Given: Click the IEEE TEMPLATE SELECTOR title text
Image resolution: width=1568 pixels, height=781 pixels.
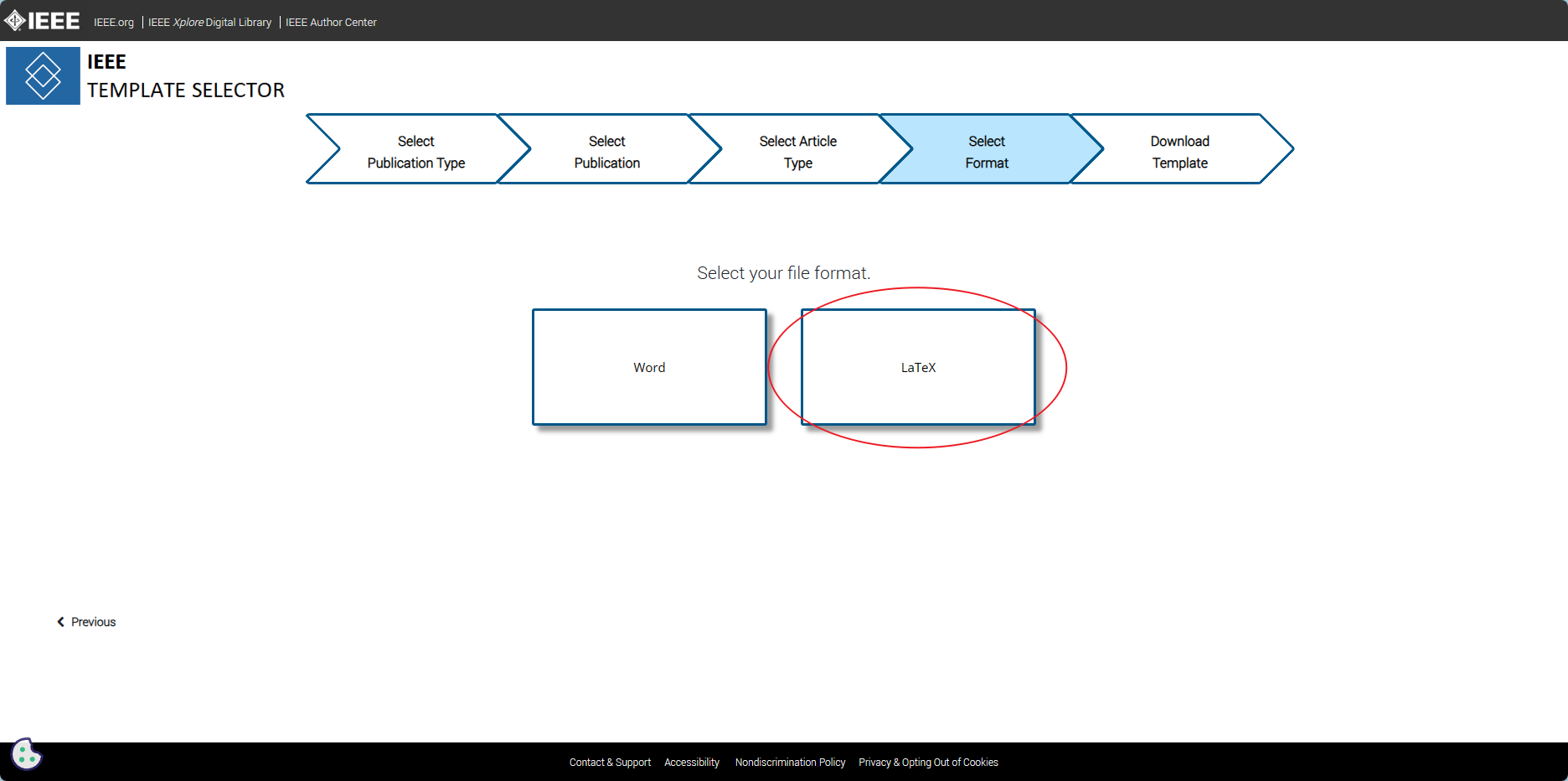Looking at the screenshot, I should [186, 76].
